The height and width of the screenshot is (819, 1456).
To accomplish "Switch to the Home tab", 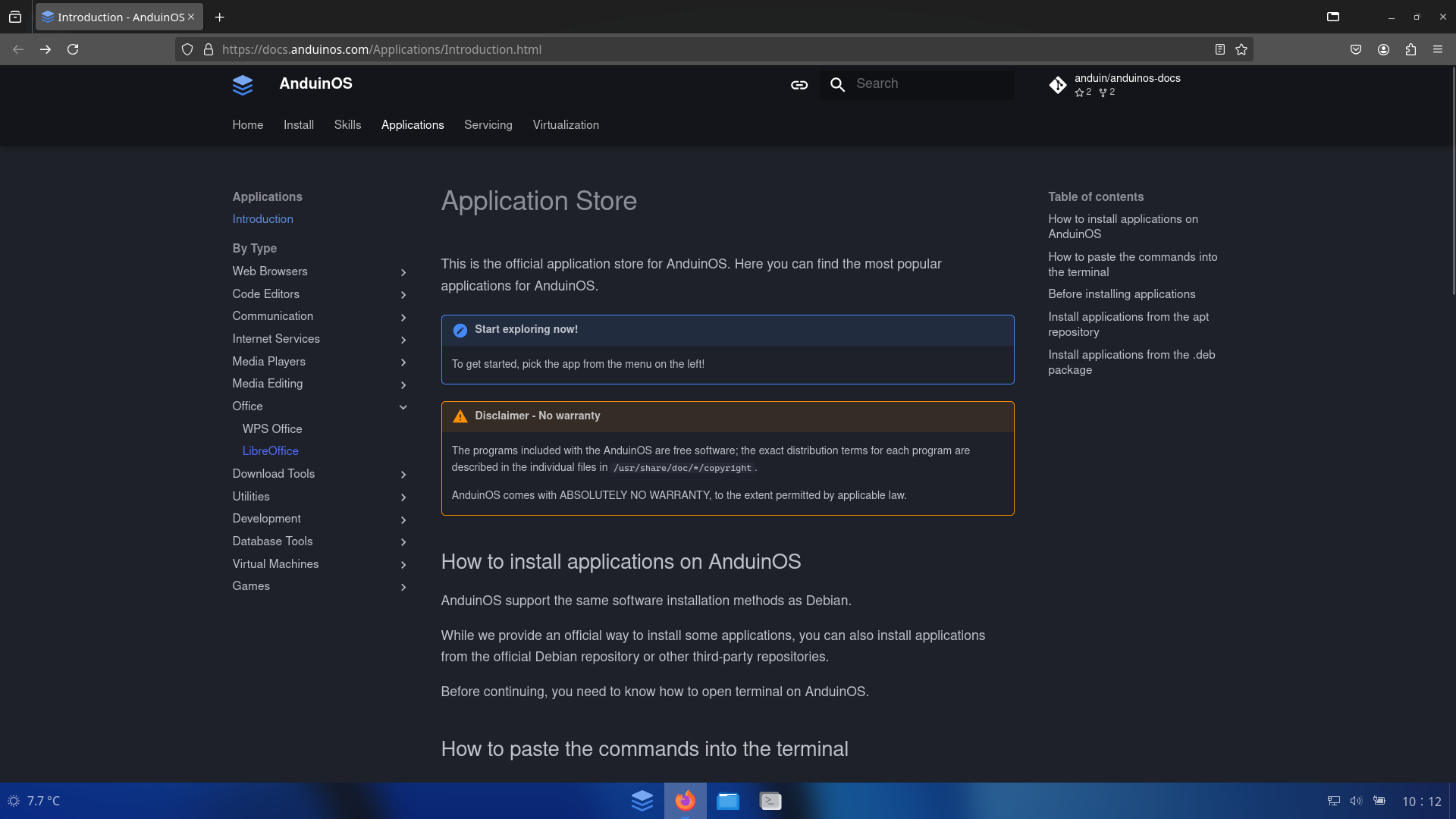I will tap(247, 125).
